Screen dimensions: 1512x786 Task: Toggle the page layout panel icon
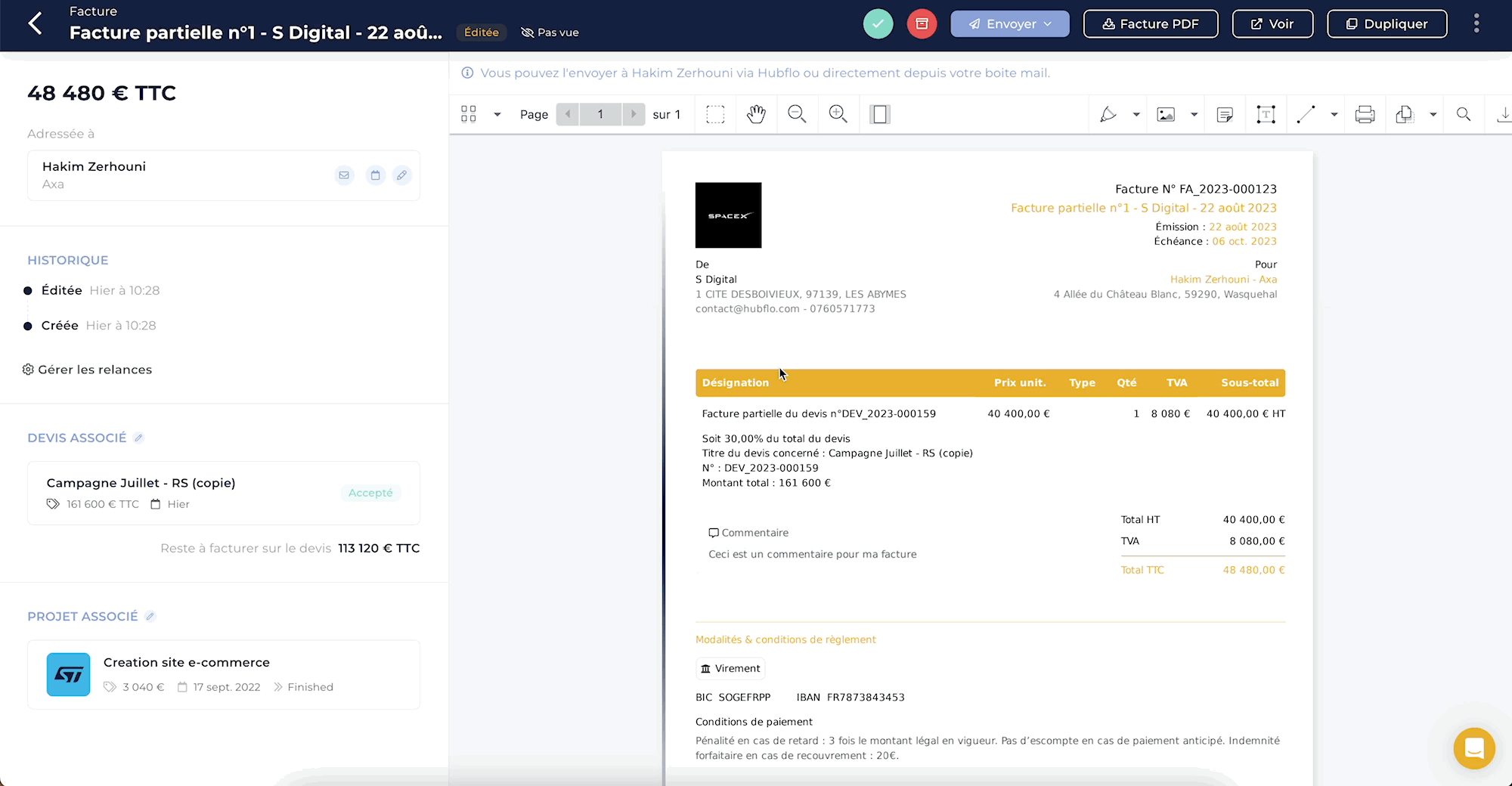pos(879,114)
